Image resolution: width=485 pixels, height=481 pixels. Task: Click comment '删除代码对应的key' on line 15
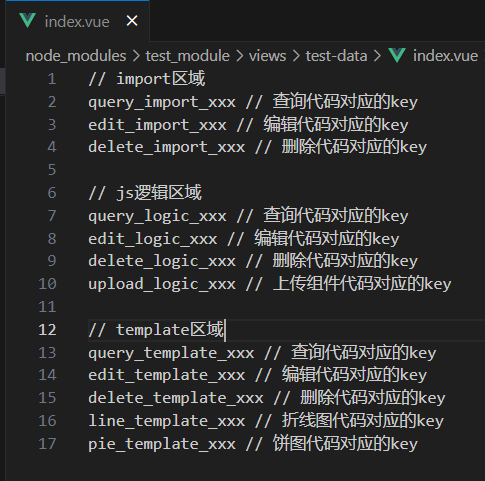point(373,398)
